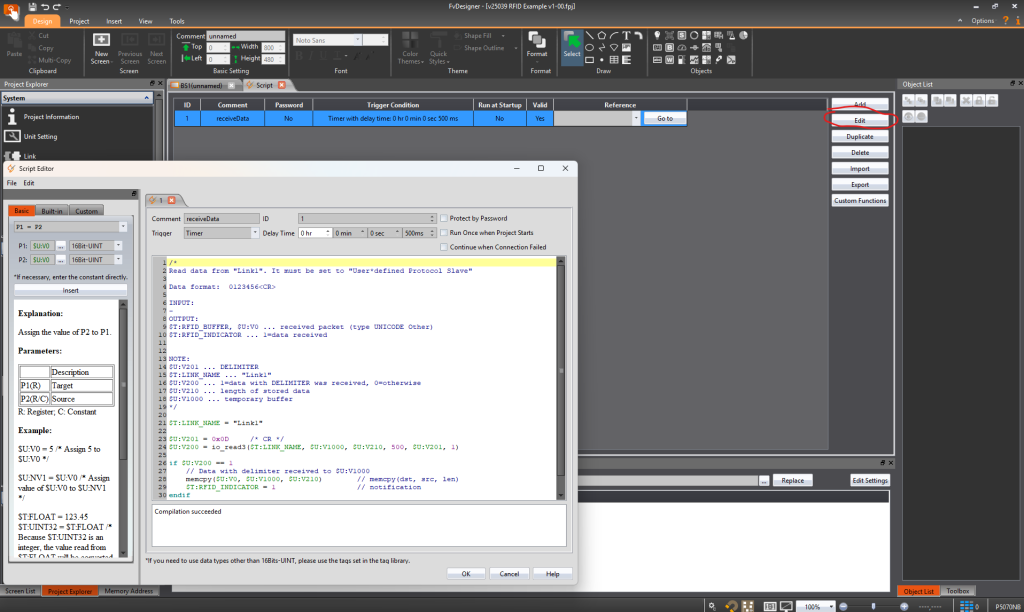Click the Select tool in Draw group
1024x612 pixels.
click(571, 45)
